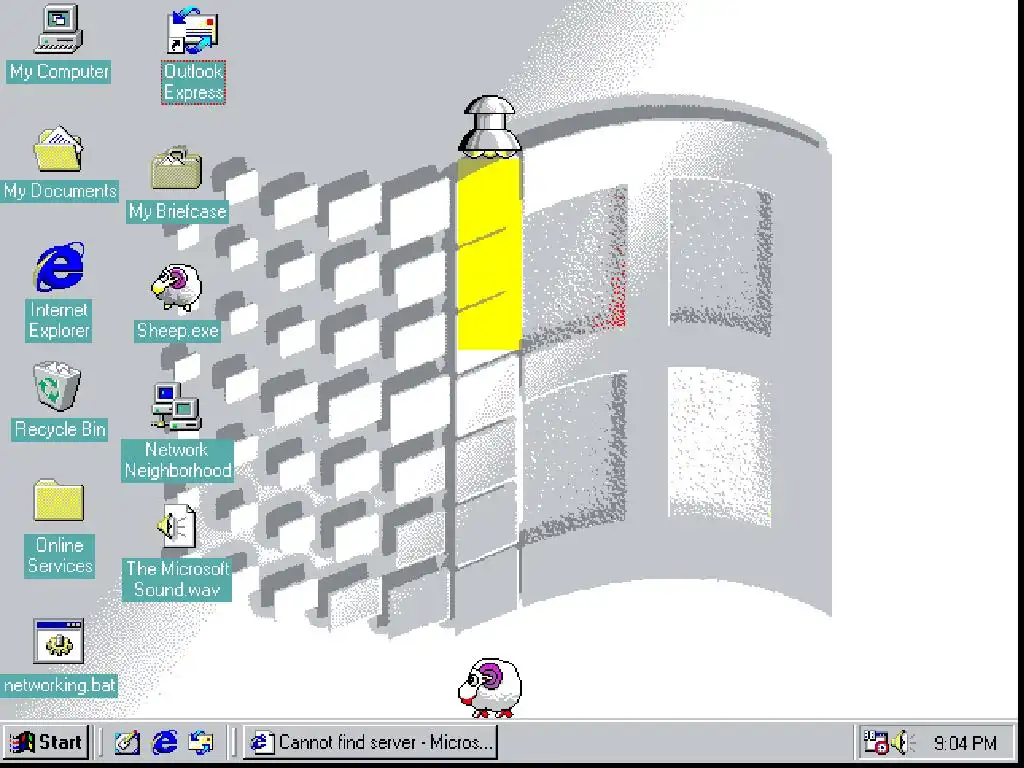Click the Recycle Bin label text

pos(59,430)
